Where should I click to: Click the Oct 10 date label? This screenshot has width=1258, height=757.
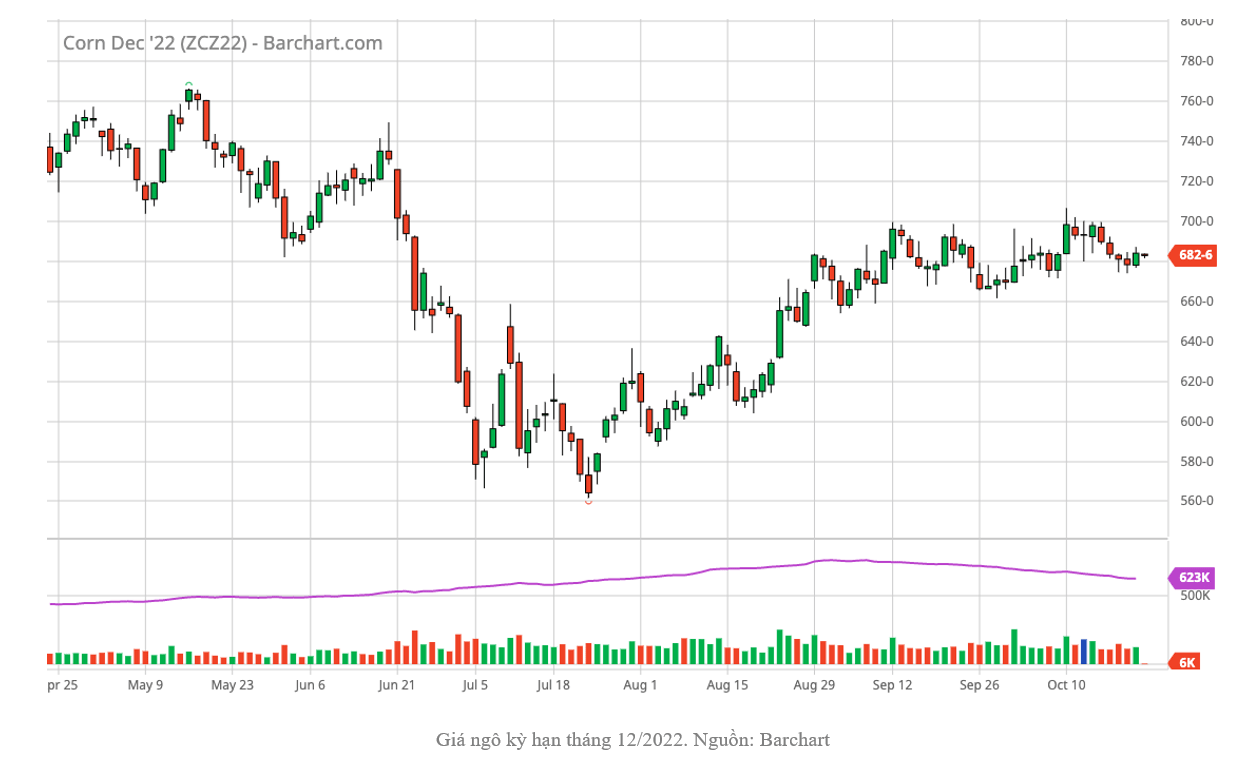1066,685
